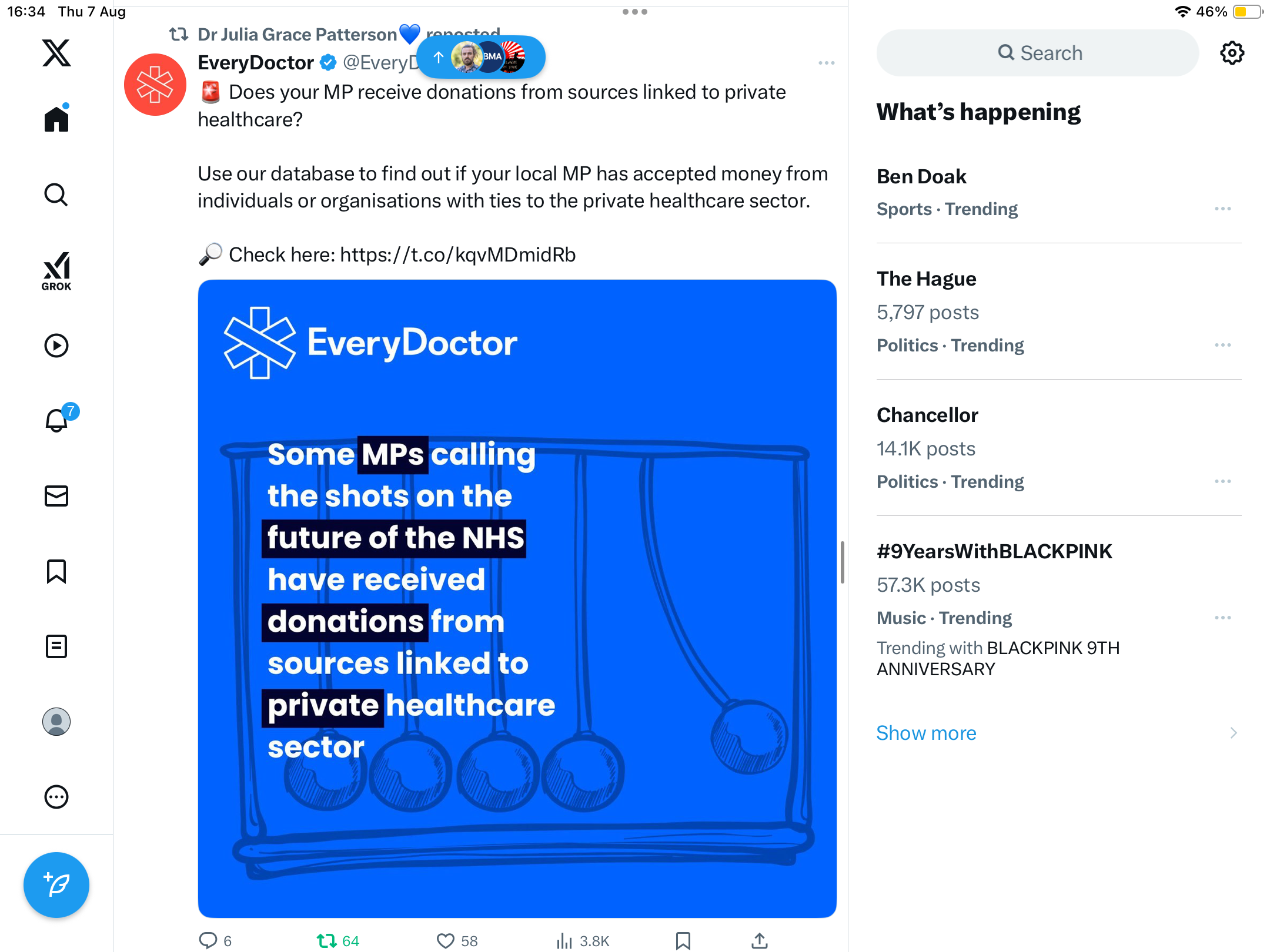Open more options for EveryDoctor post

pyautogui.click(x=826, y=63)
